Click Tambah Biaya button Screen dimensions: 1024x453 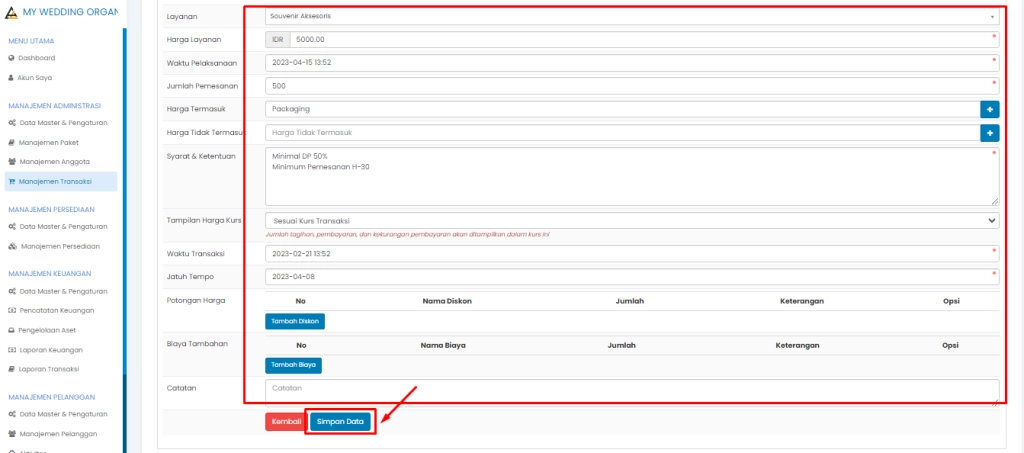[293, 365]
